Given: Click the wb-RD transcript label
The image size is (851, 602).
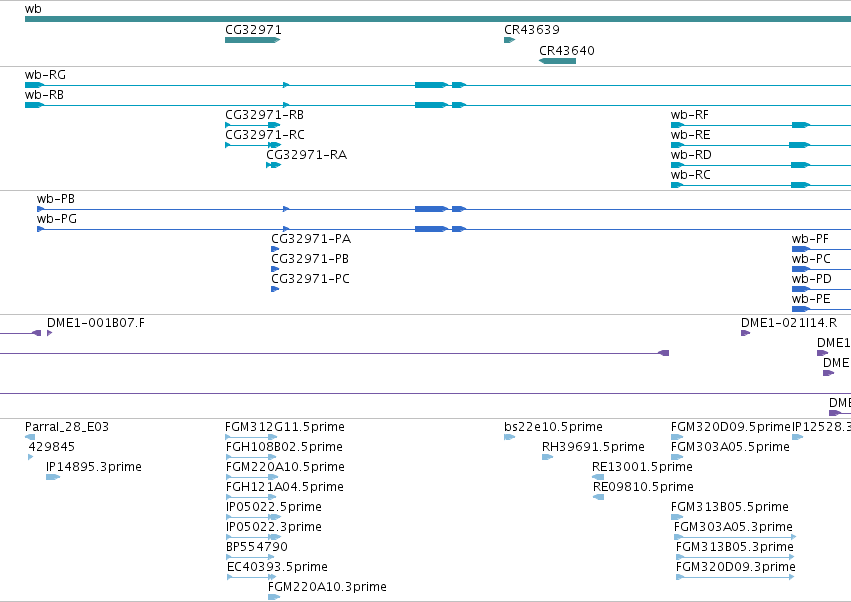Looking at the screenshot, I should click(x=691, y=155).
